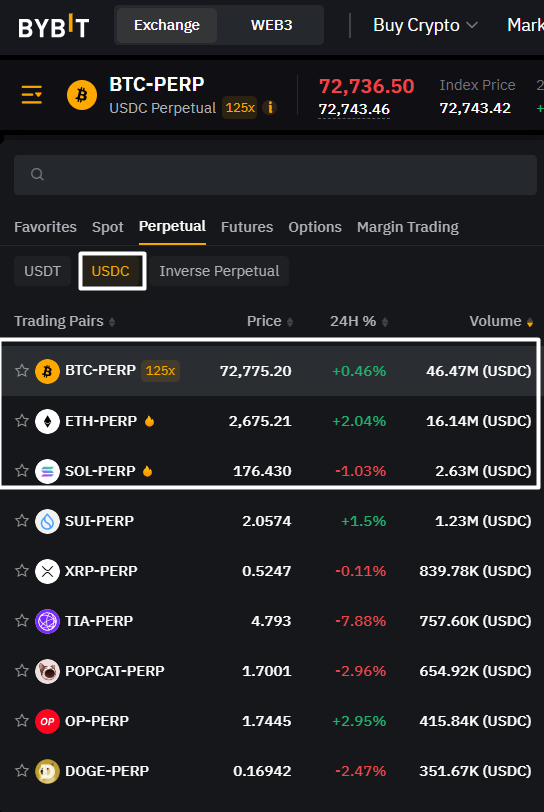Switch to WEB3 mode

(271, 25)
